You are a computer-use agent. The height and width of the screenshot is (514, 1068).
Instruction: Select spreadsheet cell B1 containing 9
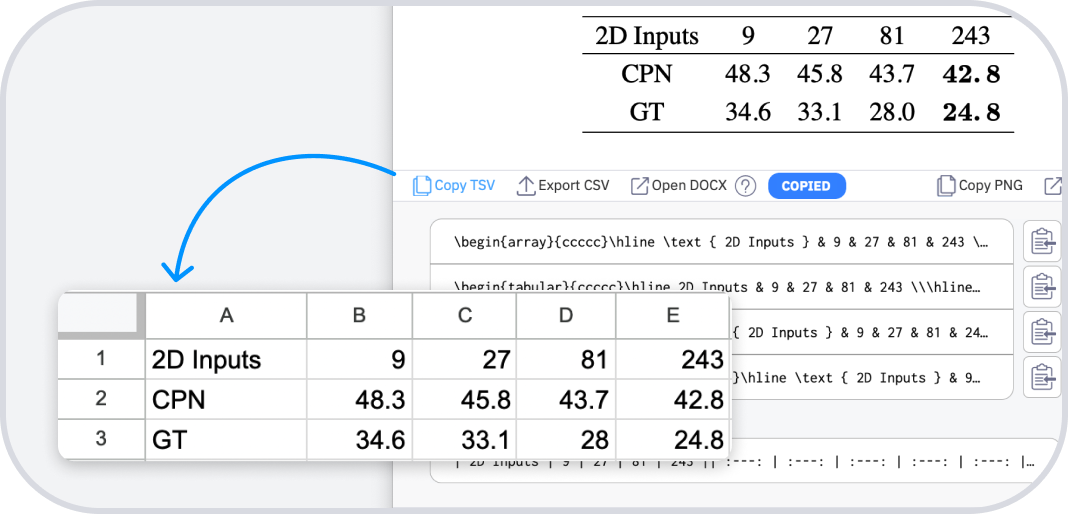point(360,359)
